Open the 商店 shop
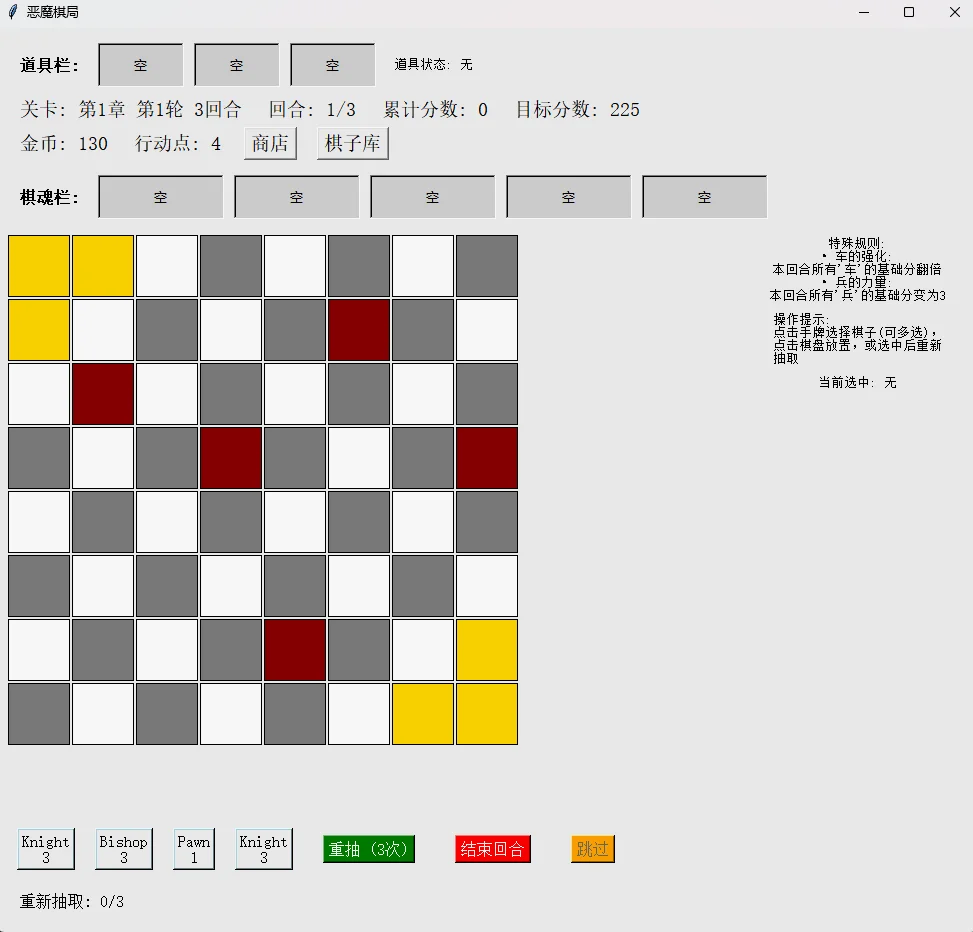This screenshot has height=932, width=973. coord(270,144)
